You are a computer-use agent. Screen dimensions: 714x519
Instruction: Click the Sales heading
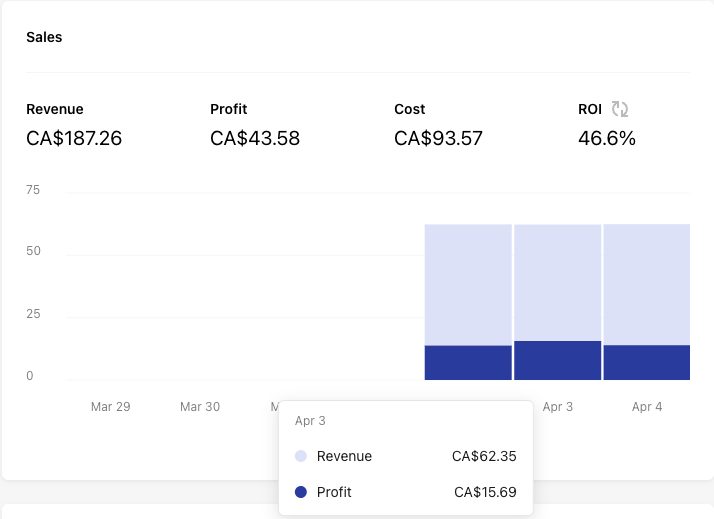44,37
